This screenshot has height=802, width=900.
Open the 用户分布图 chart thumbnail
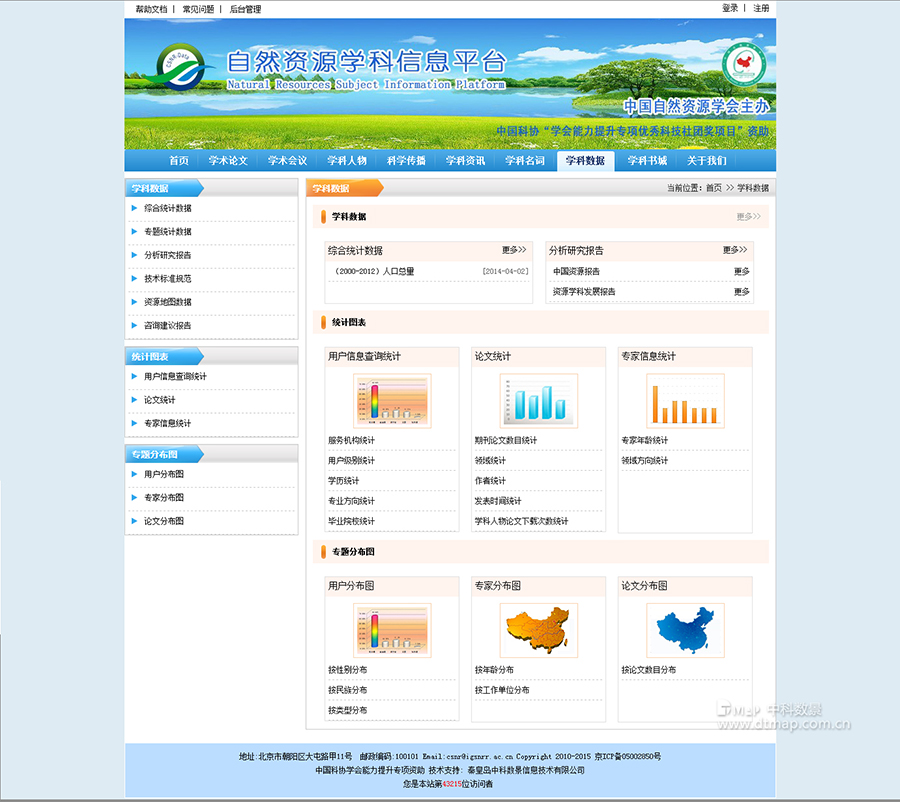392,628
